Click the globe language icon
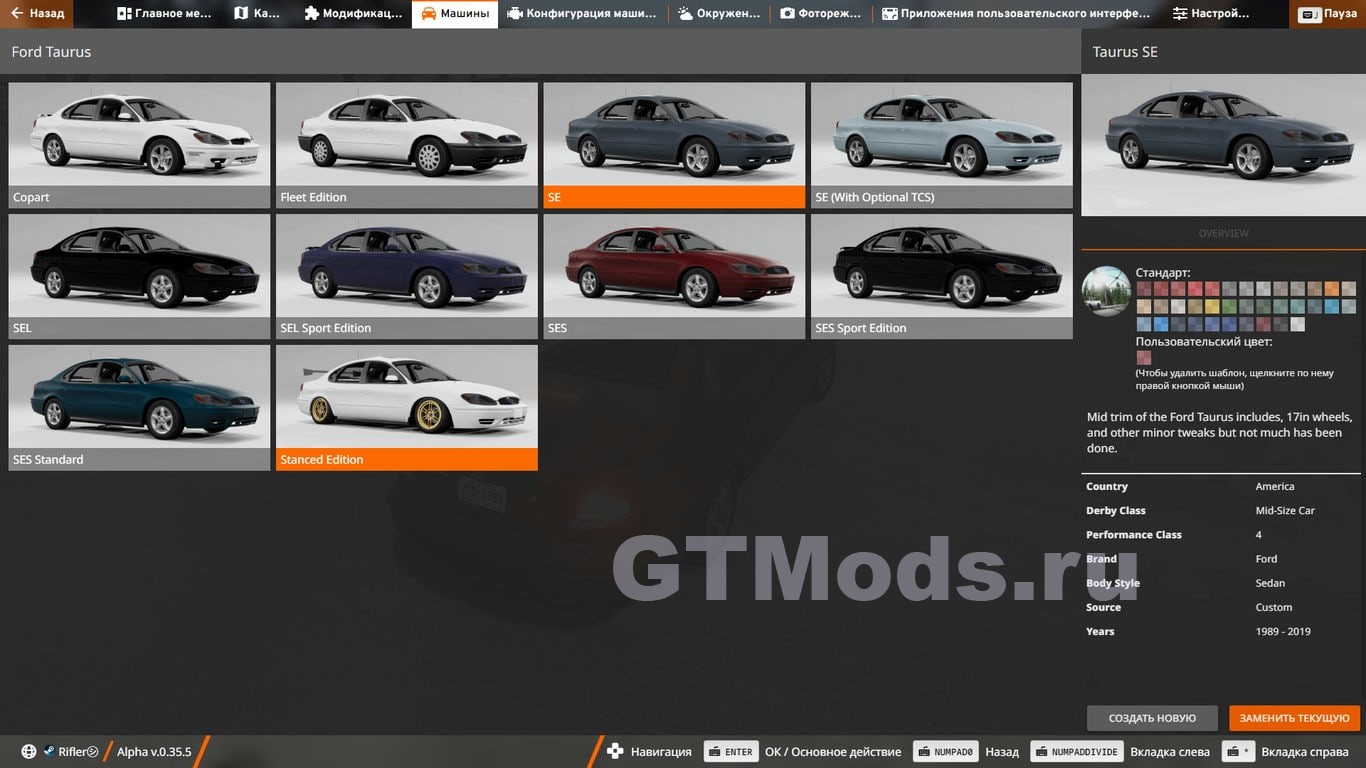The image size is (1366, 768). pos(29,752)
